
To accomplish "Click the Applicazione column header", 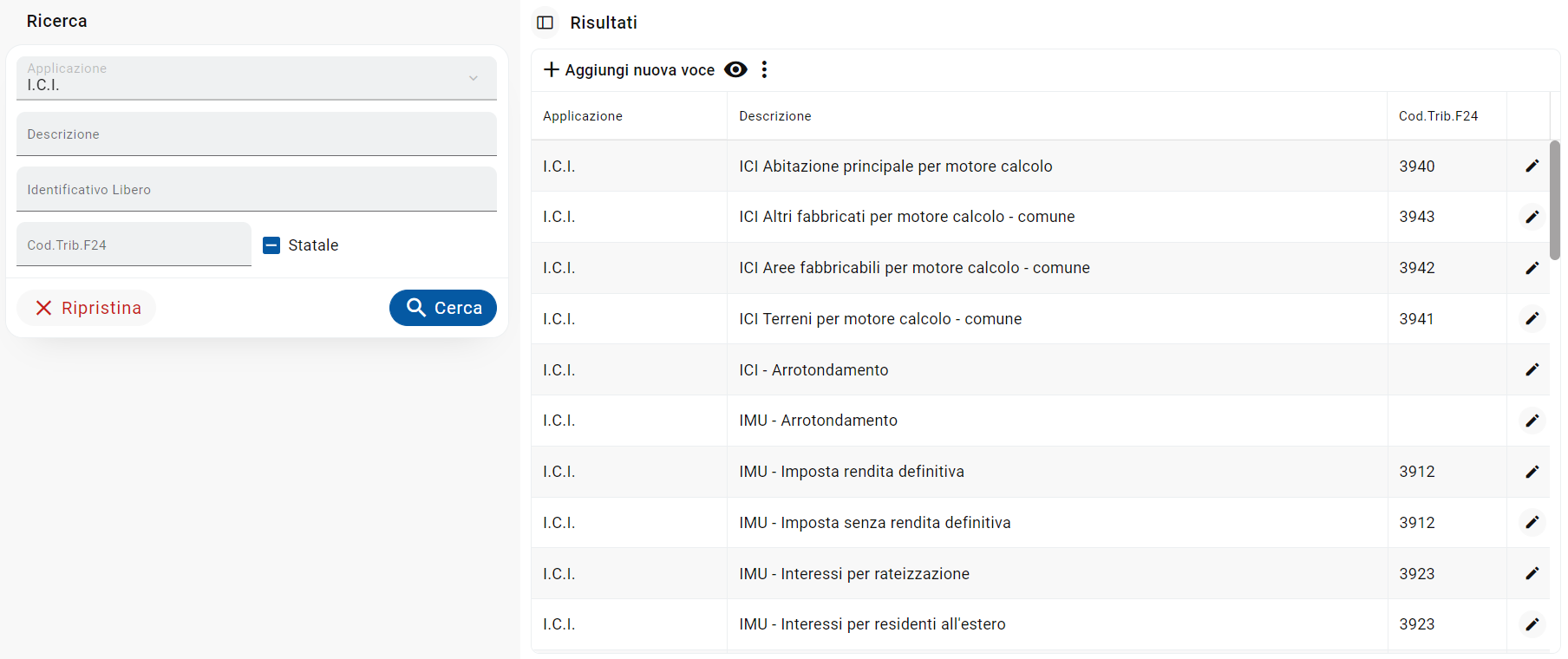I will coord(583,116).
